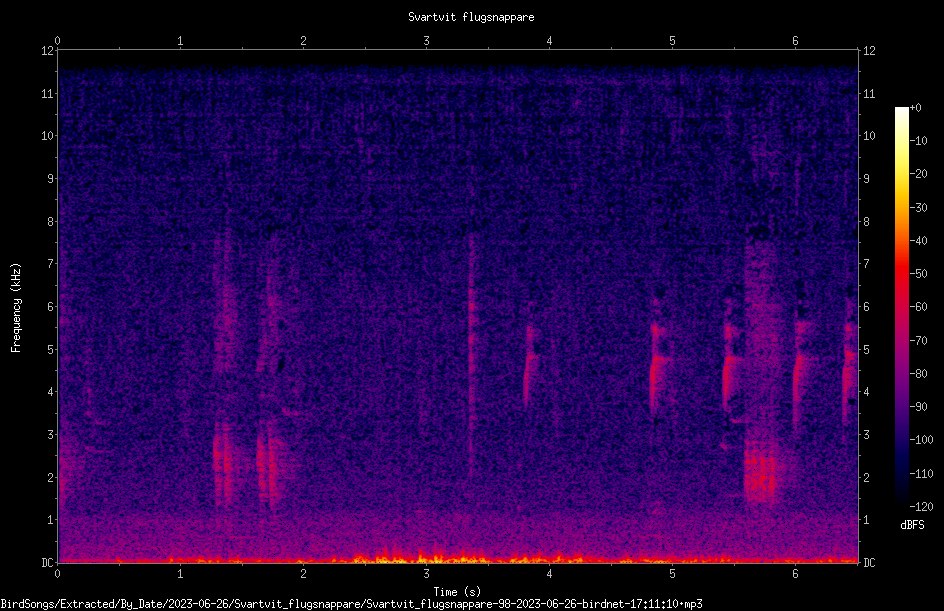Viewport: 944px width, 611px height.
Task: Click the "-30" color scale value
Action: coord(918,208)
